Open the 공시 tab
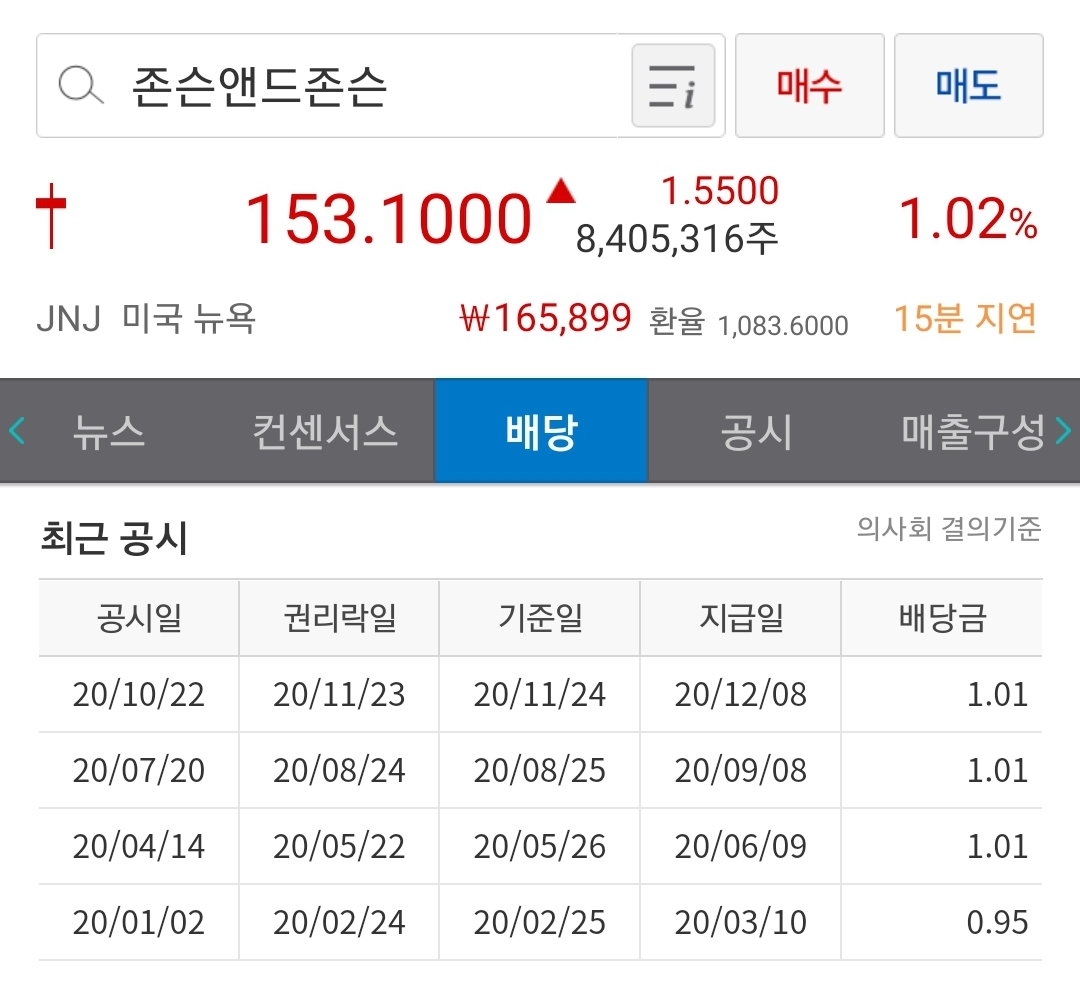Image resolution: width=1080 pixels, height=996 pixels. (756, 432)
